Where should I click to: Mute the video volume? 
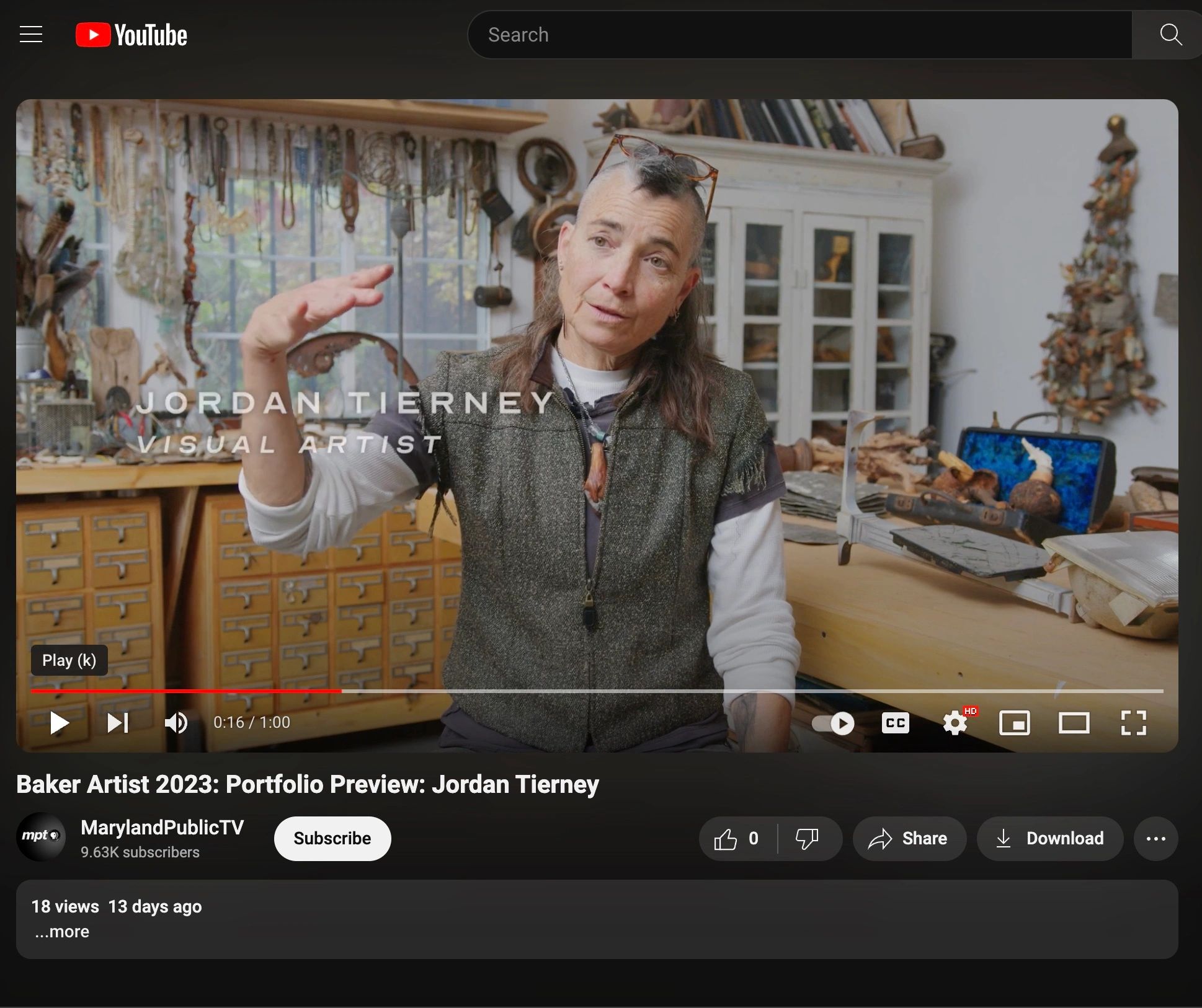176,723
